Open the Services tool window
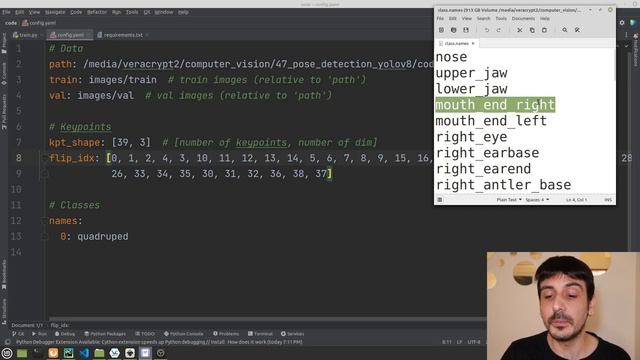 click(x=292, y=334)
